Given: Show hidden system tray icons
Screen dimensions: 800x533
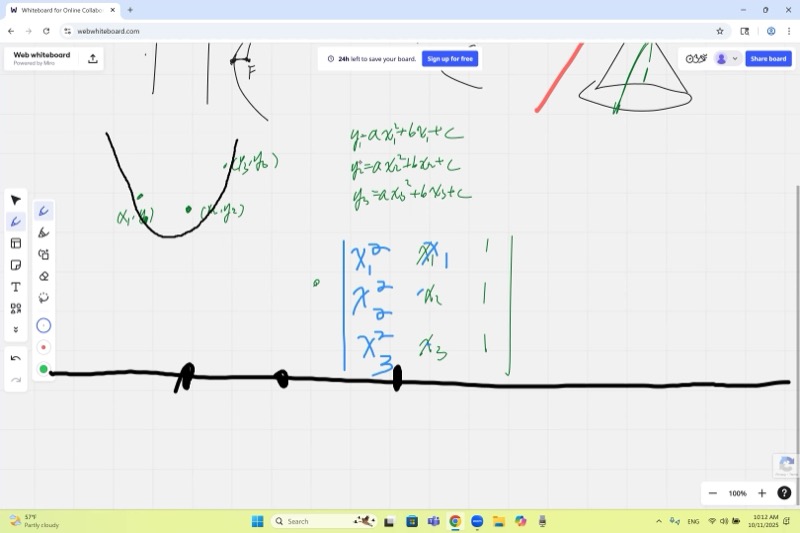Looking at the screenshot, I should click(659, 521).
